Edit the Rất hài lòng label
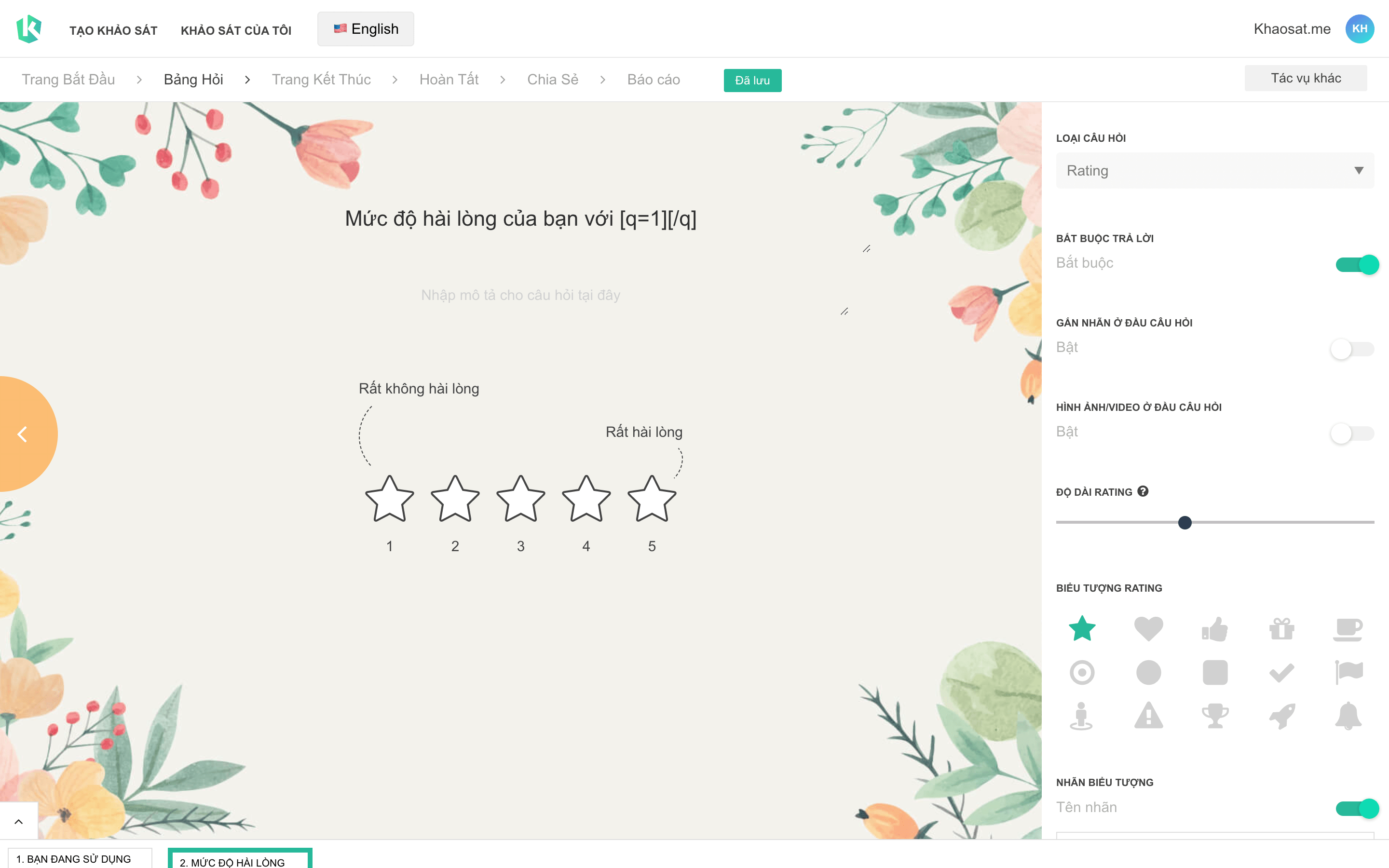The image size is (1389, 868). click(x=644, y=432)
